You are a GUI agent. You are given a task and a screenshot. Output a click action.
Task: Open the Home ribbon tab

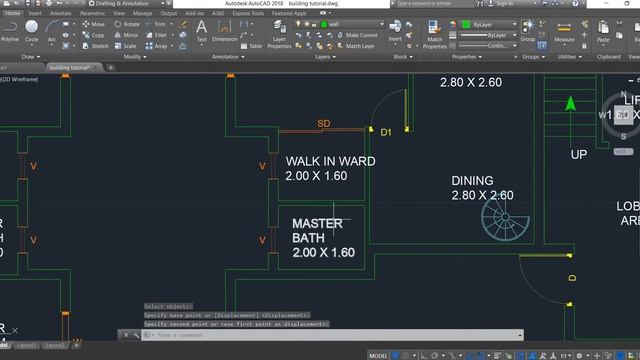13,13
